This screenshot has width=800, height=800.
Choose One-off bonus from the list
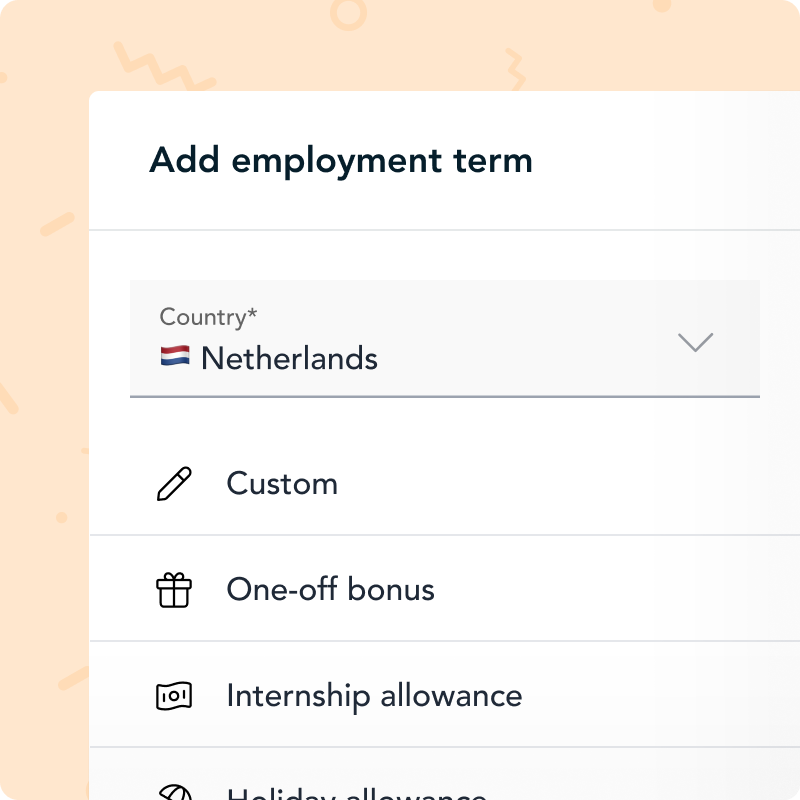point(330,589)
